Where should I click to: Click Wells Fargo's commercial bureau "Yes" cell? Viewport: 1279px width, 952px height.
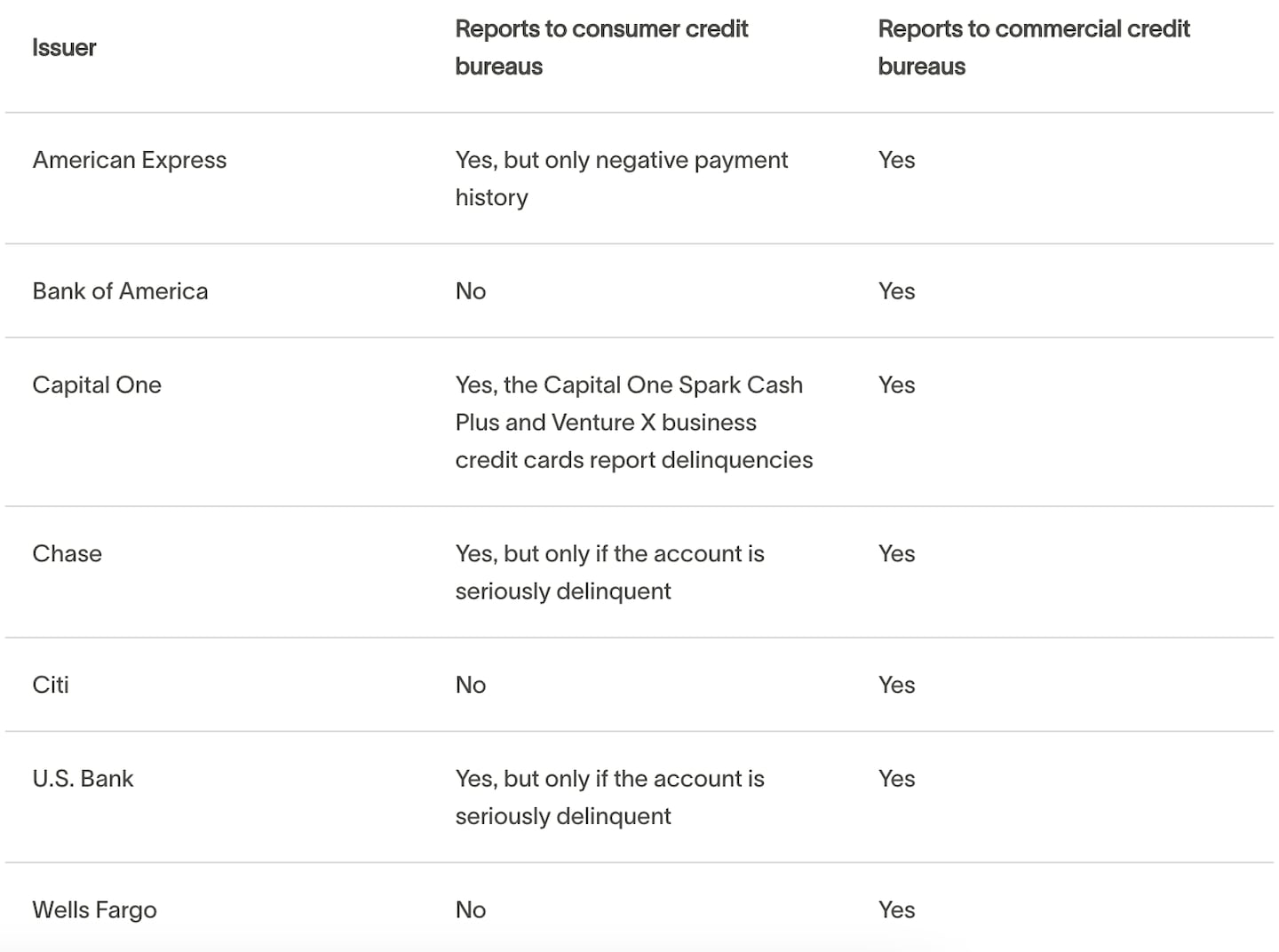pyautogui.click(x=896, y=909)
